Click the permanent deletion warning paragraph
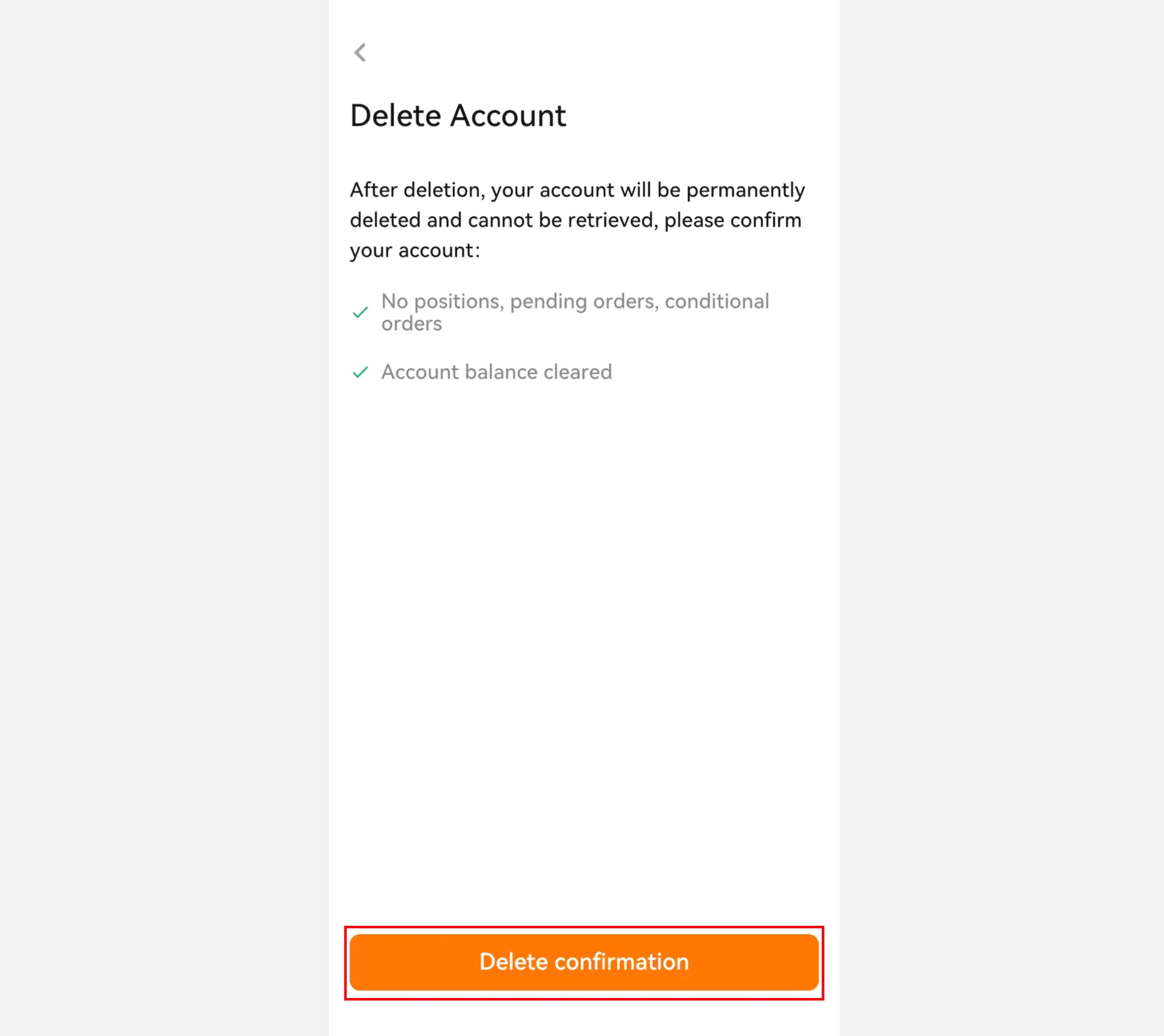The height and width of the screenshot is (1036, 1164). tap(577, 220)
